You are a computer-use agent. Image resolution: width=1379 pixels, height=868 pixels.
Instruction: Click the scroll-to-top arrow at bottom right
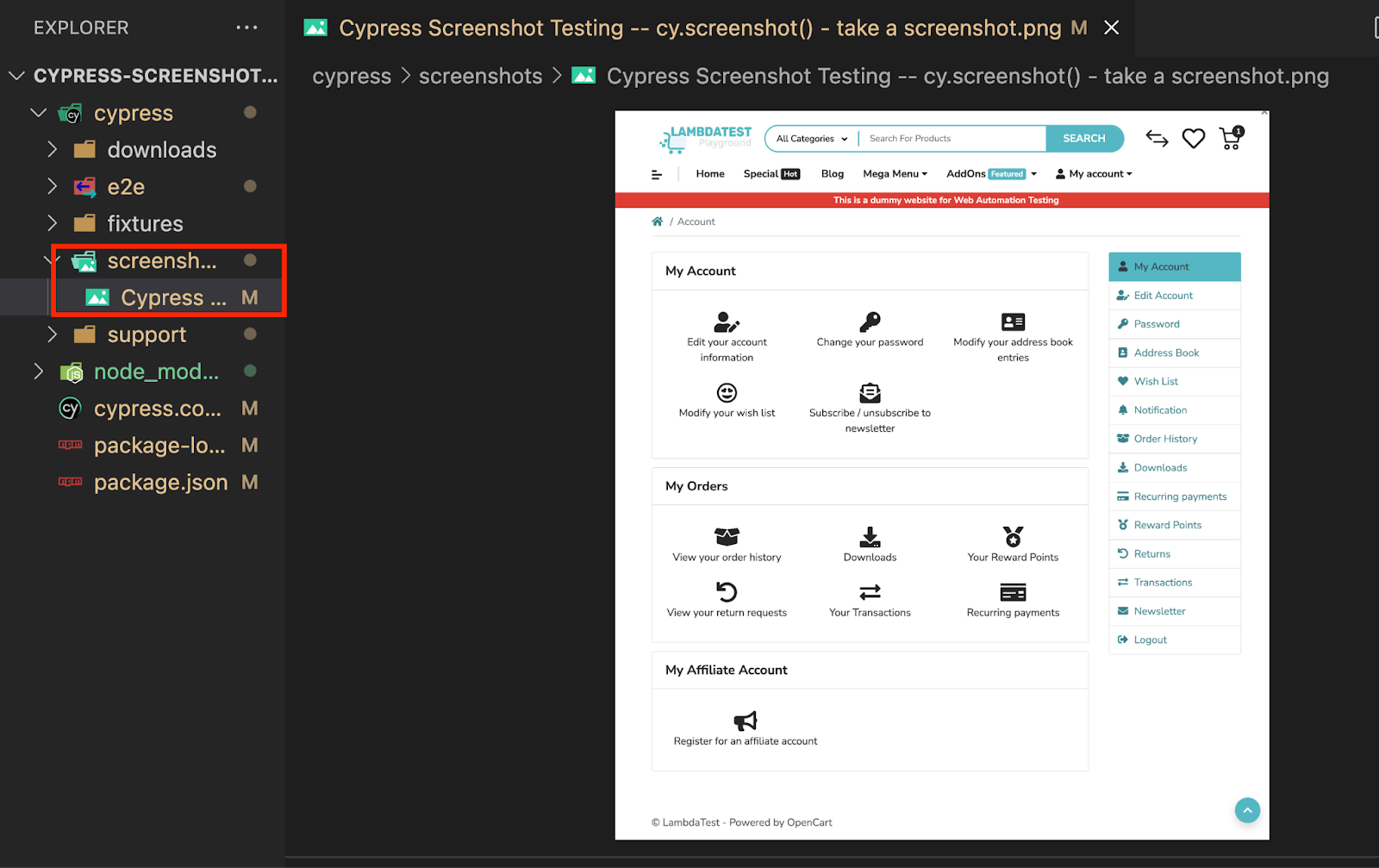(1247, 810)
